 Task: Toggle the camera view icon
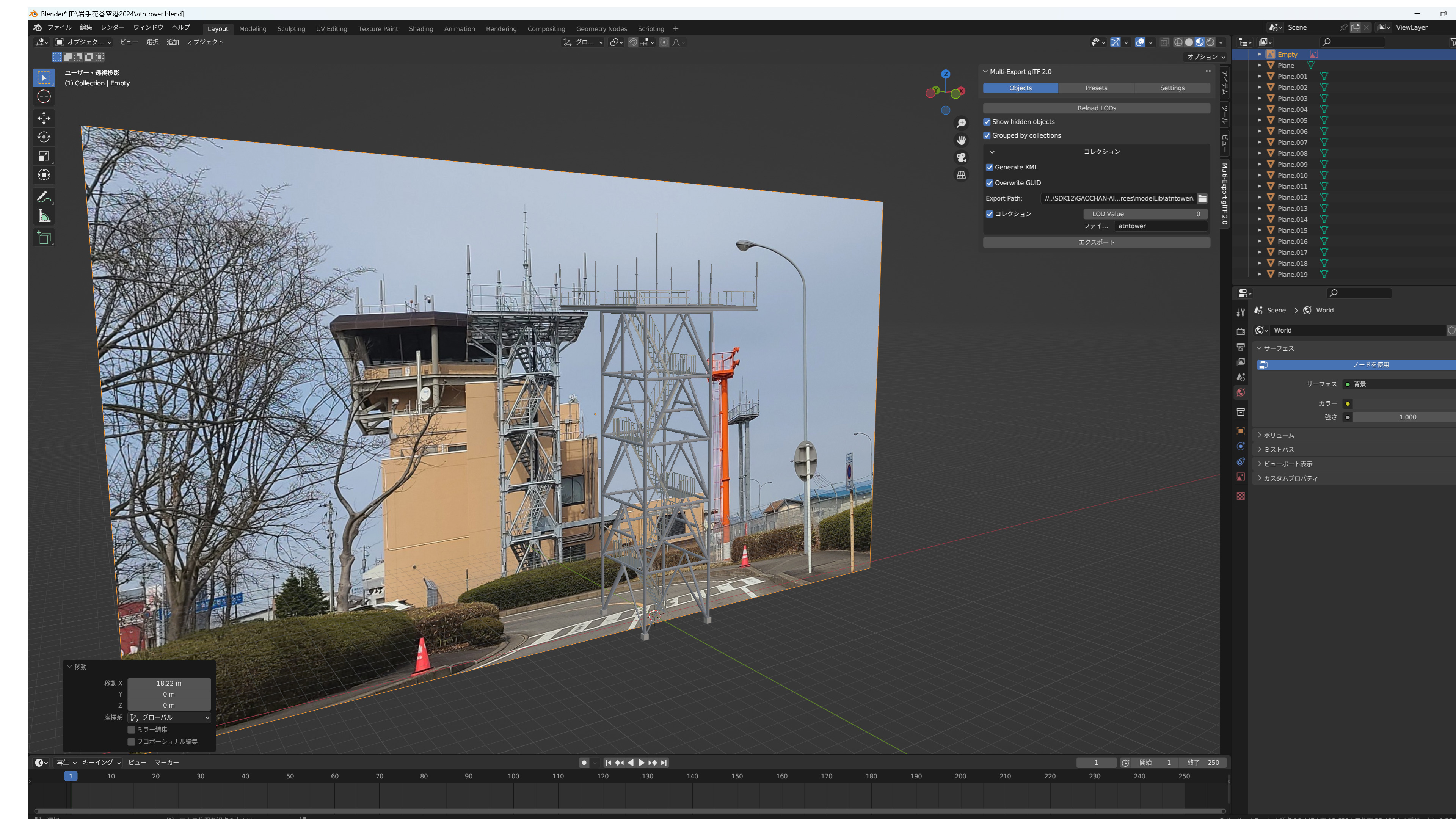pos(962,158)
